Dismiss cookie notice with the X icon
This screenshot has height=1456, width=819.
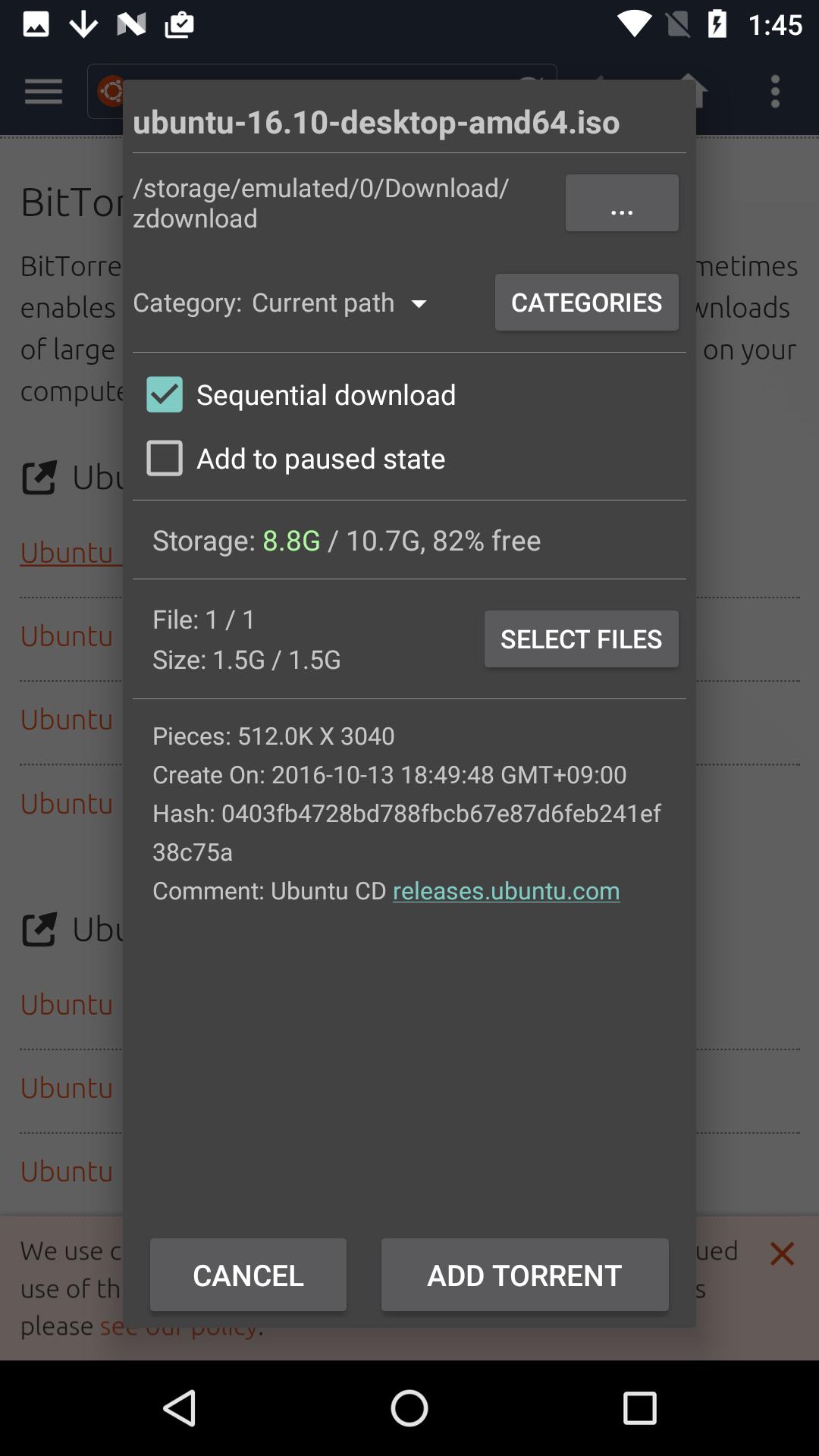pyautogui.click(x=782, y=1254)
